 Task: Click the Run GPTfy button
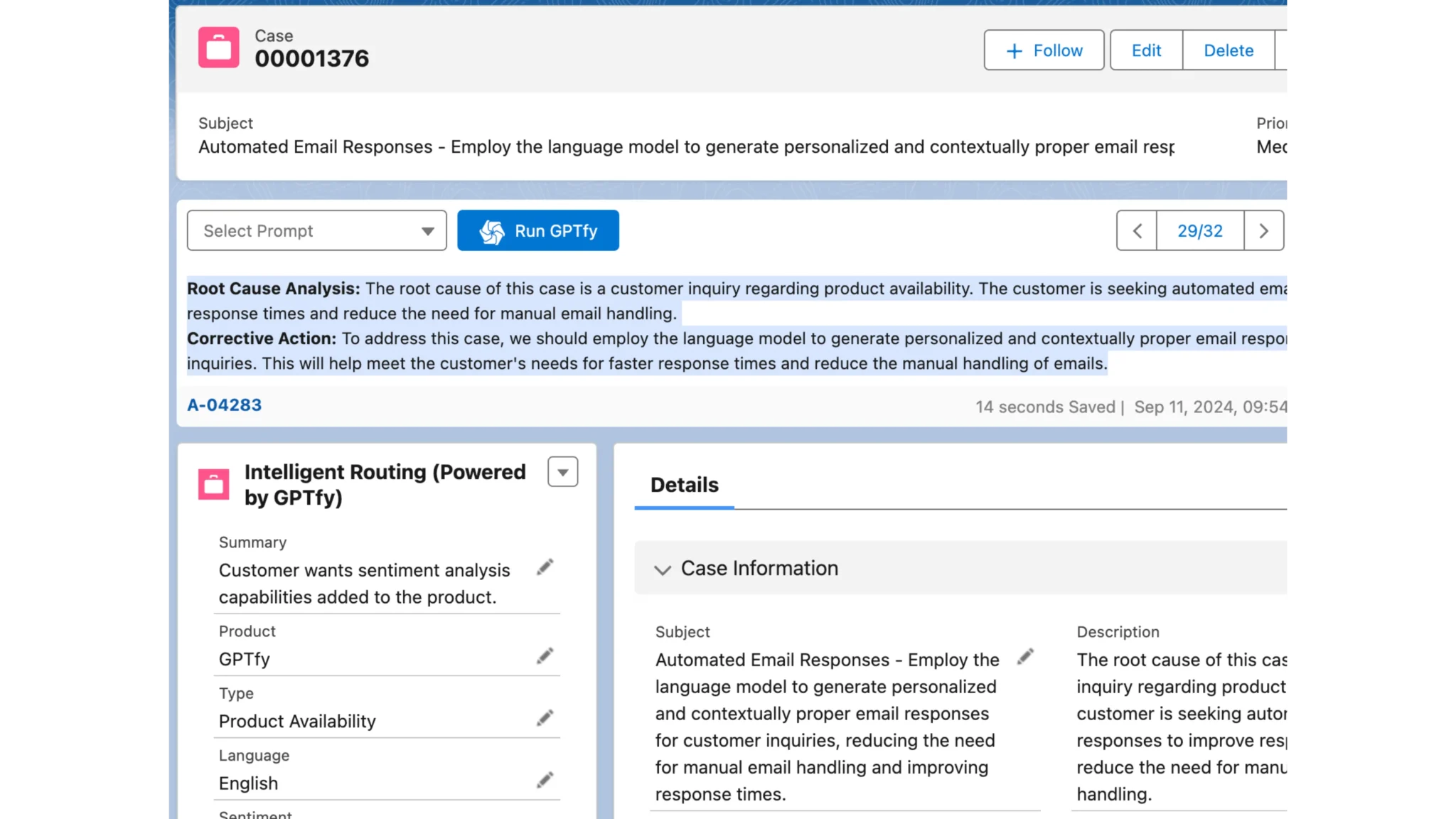tap(537, 231)
